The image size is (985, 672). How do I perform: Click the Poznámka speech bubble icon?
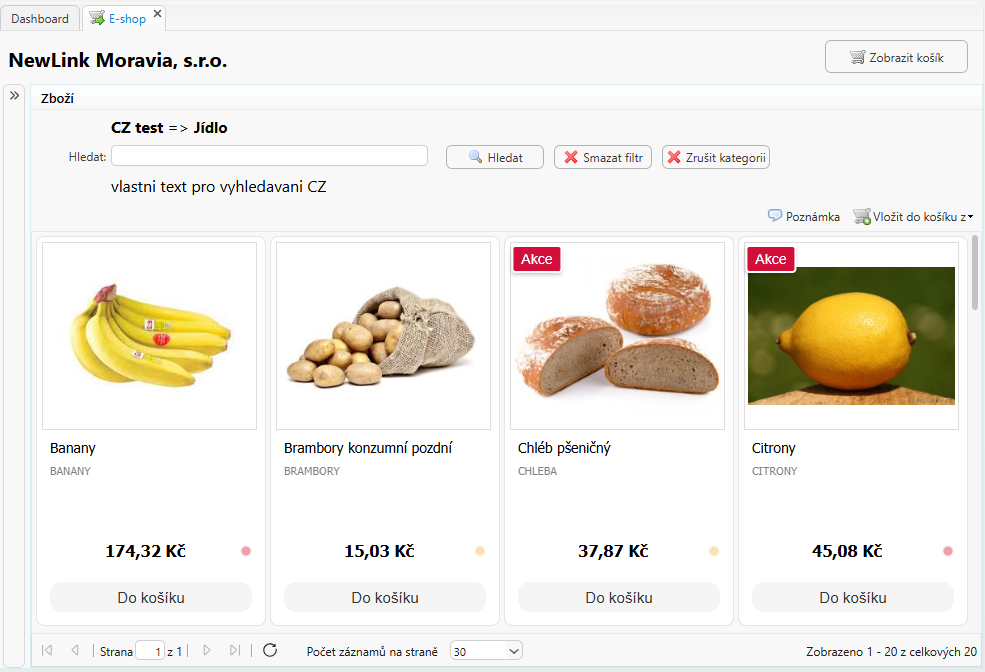775,216
